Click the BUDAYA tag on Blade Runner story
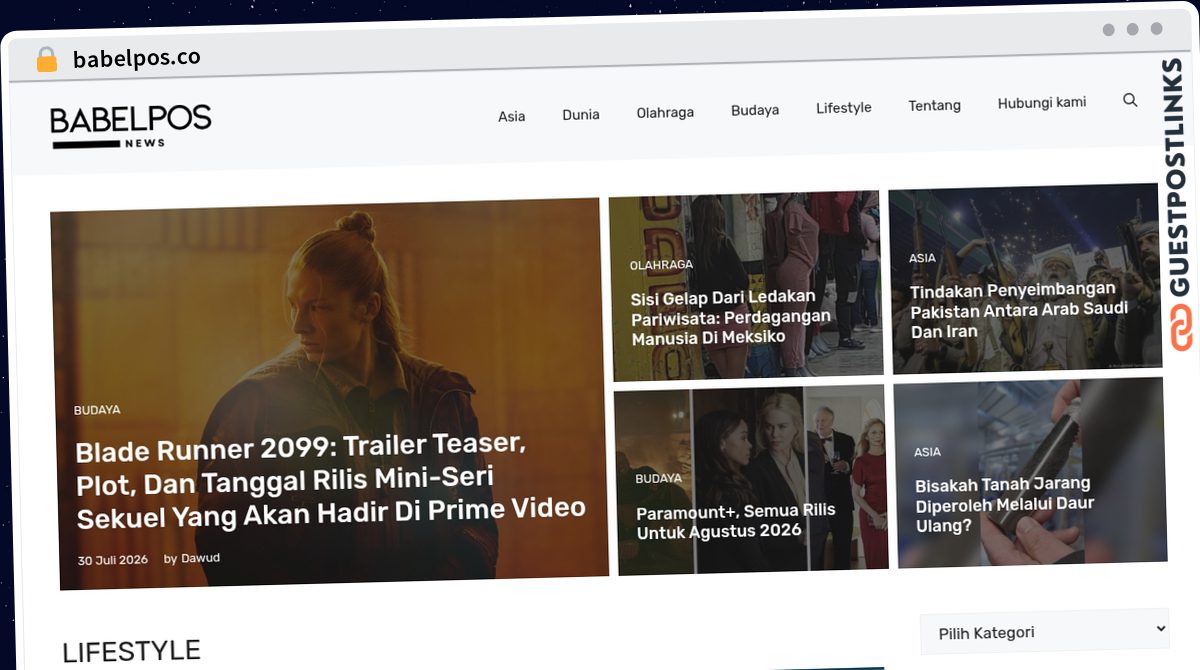1200x670 pixels. [x=97, y=410]
